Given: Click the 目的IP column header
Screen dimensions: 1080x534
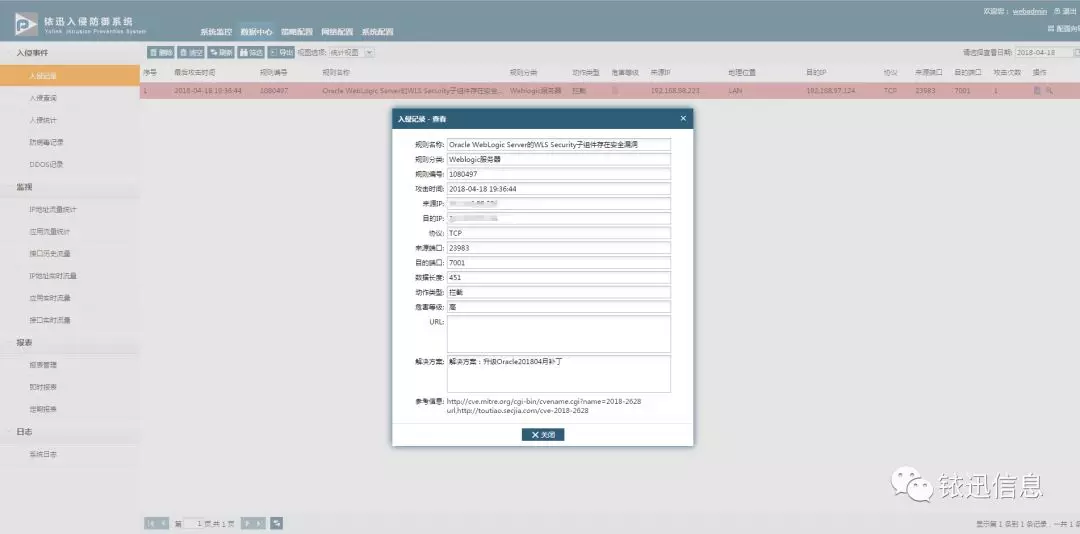Looking at the screenshot, I should pyautogui.click(x=816, y=72).
